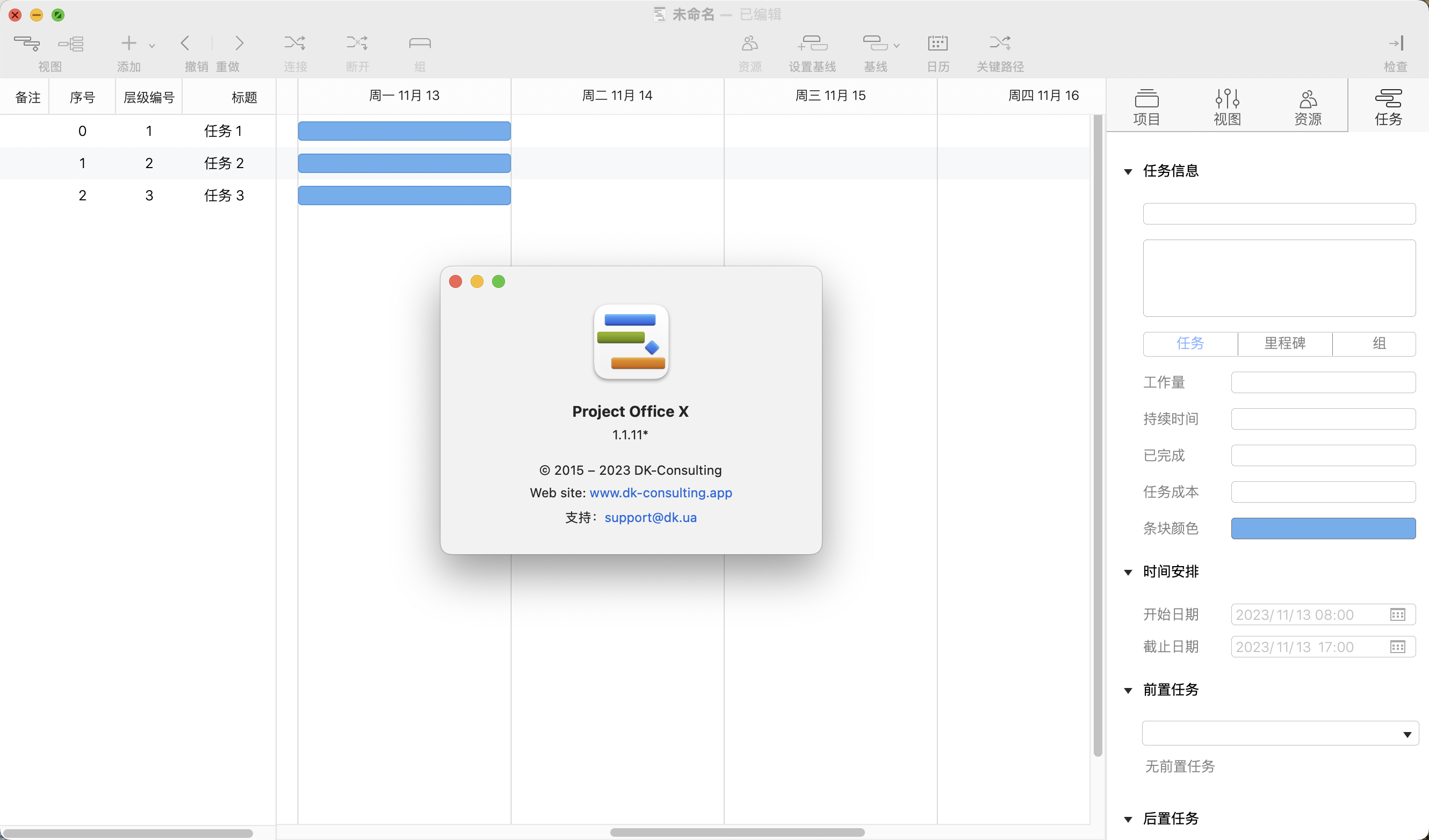This screenshot has width=1429, height=840.
Task: Click the Add plus icon
Action: [129, 43]
